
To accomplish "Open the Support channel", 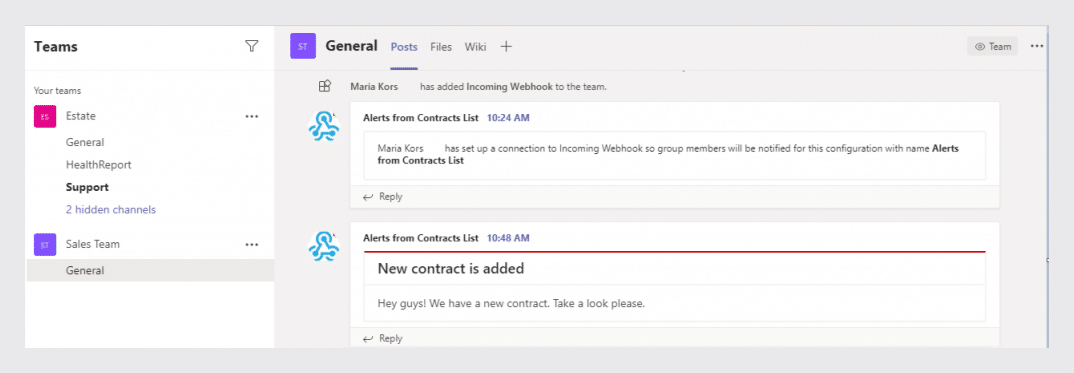I will (87, 187).
